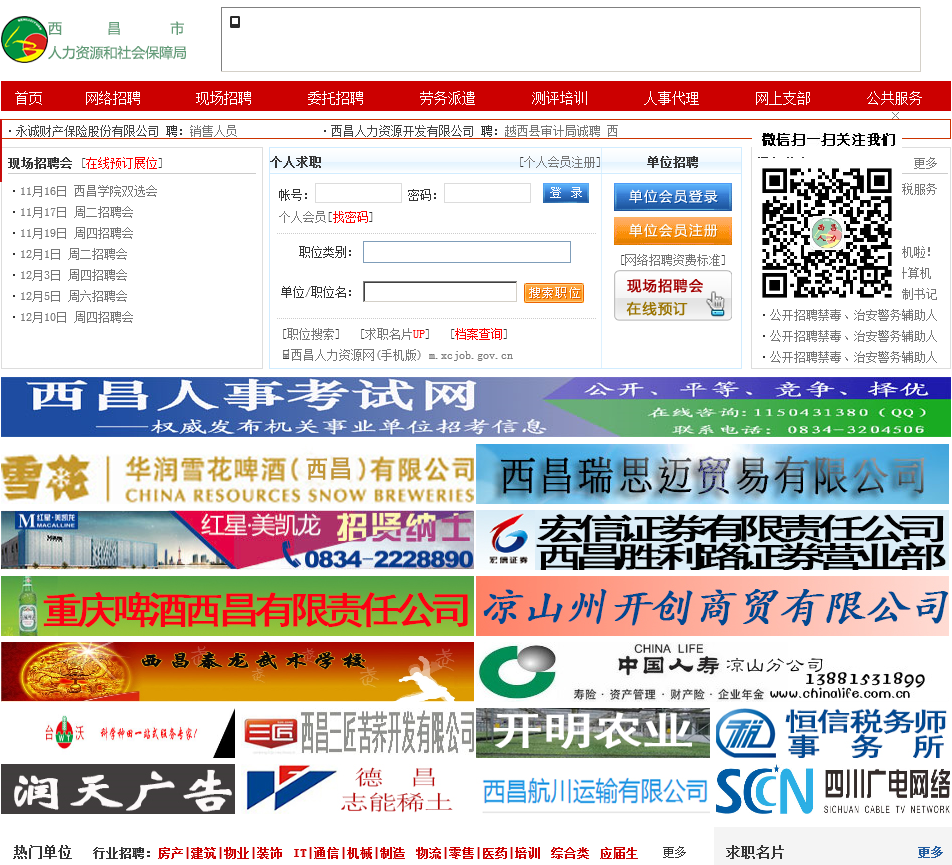The width and height of the screenshot is (952, 865).
Task: Open 四川广电网络 SCN banner
Action: (x=832, y=789)
